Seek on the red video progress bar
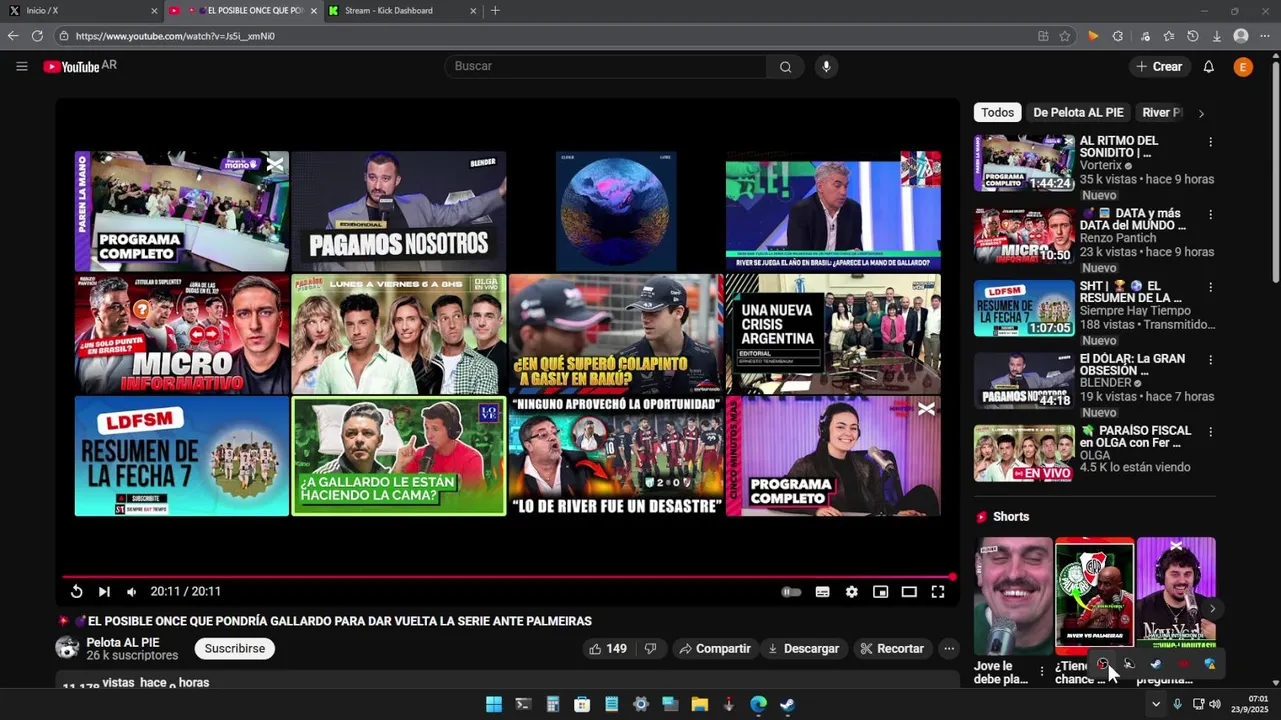Screen dimensions: 1281x720 508,577
